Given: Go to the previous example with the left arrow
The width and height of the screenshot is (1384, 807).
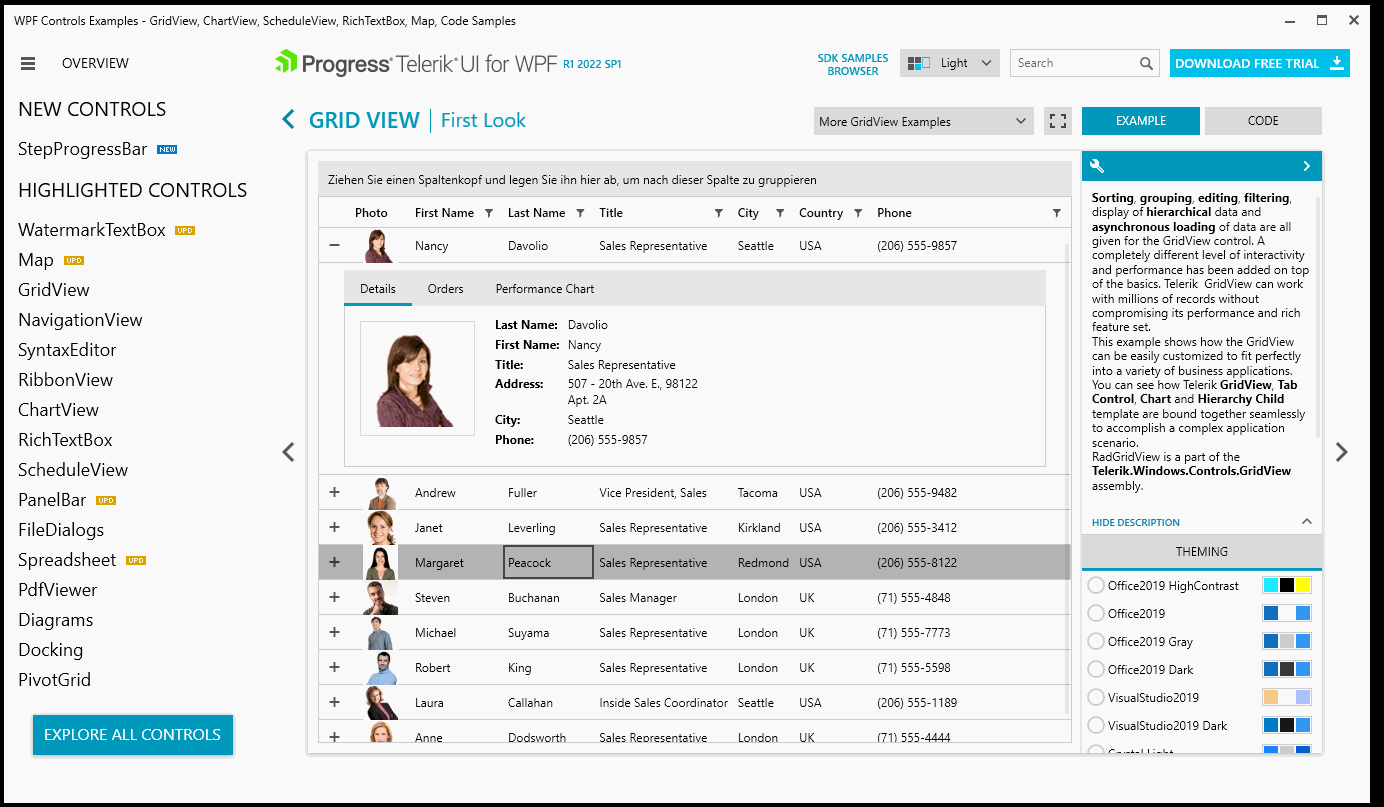Looking at the screenshot, I should click(289, 452).
